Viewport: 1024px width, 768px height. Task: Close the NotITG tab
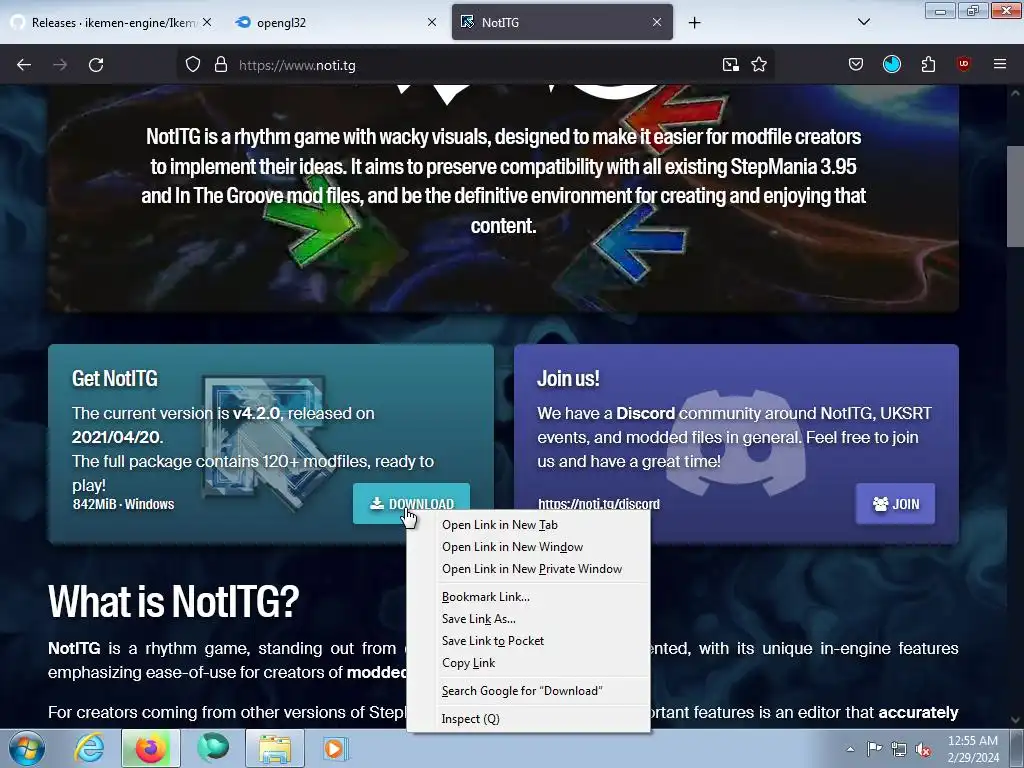(657, 22)
